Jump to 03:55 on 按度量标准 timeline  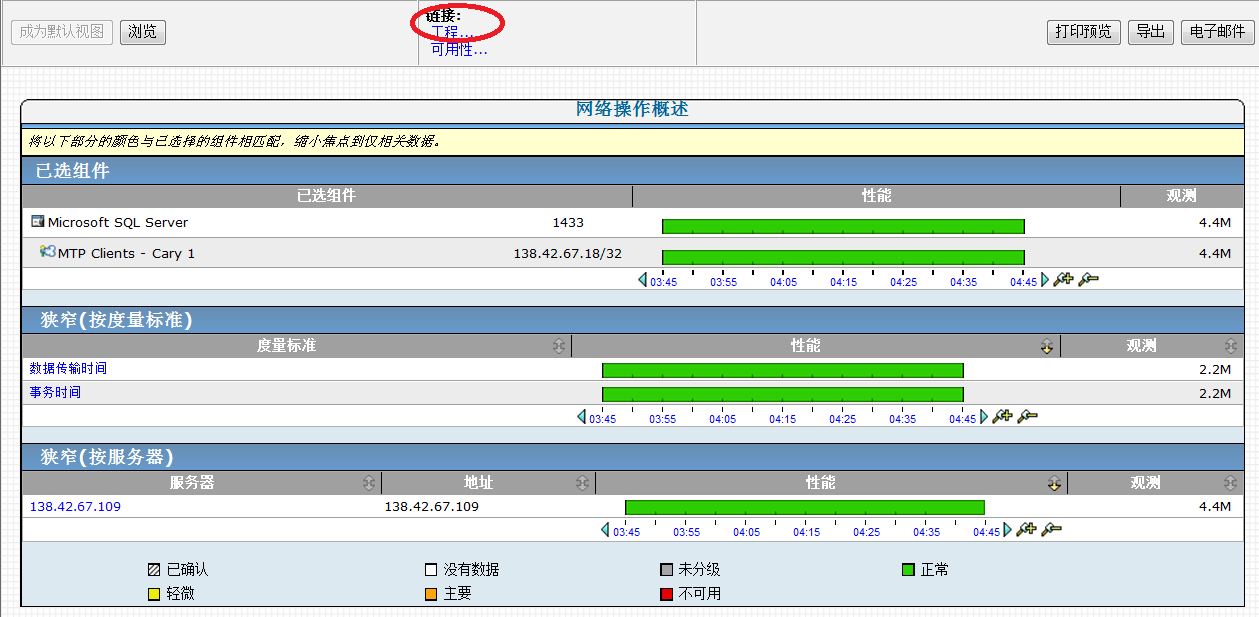pyautogui.click(x=663, y=419)
